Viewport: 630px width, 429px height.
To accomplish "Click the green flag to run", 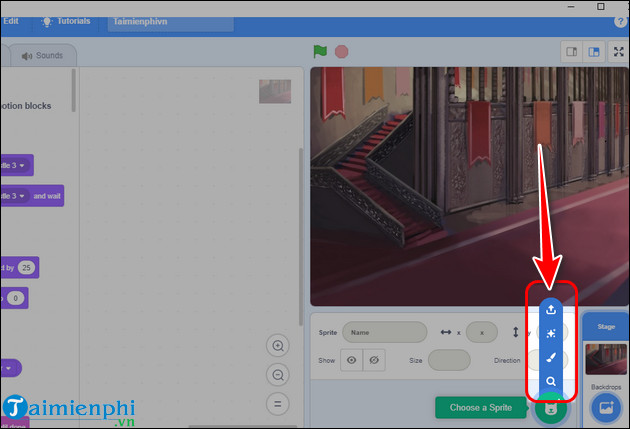I will pyautogui.click(x=320, y=51).
